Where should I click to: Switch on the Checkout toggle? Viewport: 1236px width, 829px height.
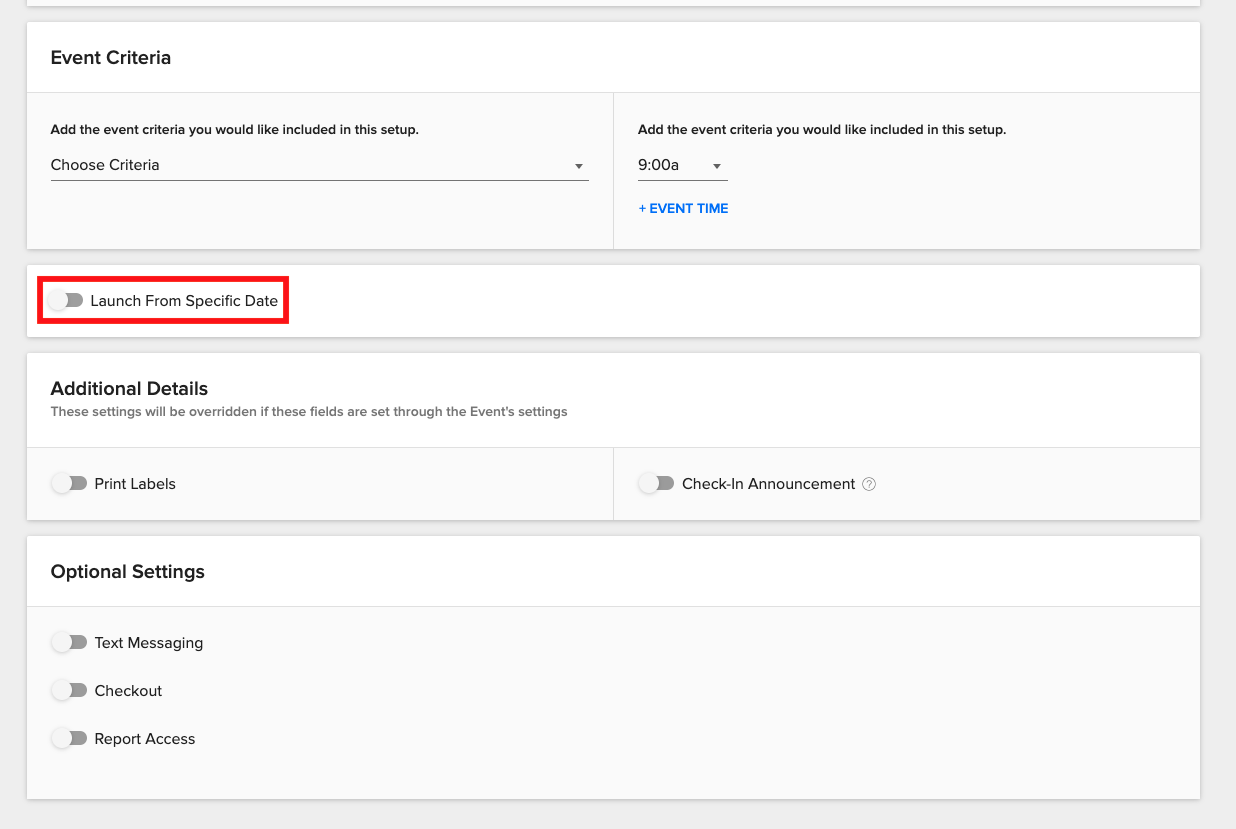[69, 691]
